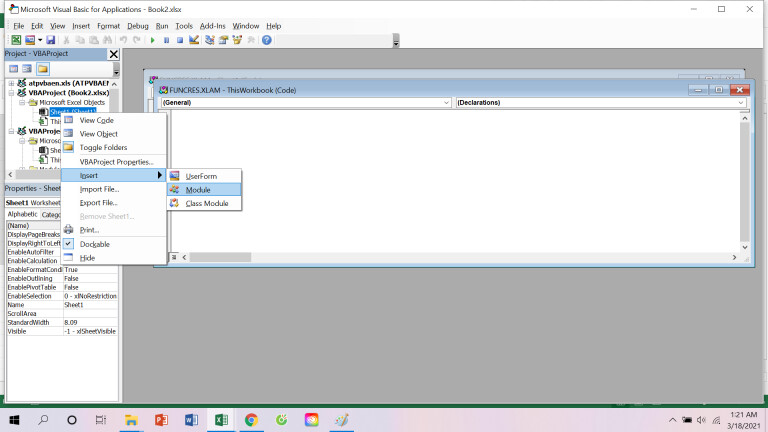Screen dimensions: 768x432
Task: Click scroll-down arrow of code window
Action: 744,247
